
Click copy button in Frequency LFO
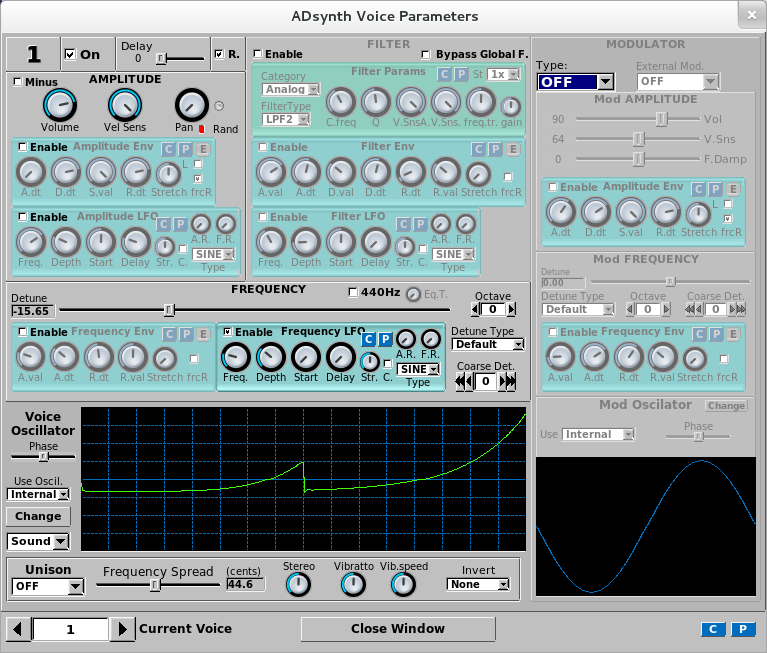pyautogui.click(x=368, y=339)
